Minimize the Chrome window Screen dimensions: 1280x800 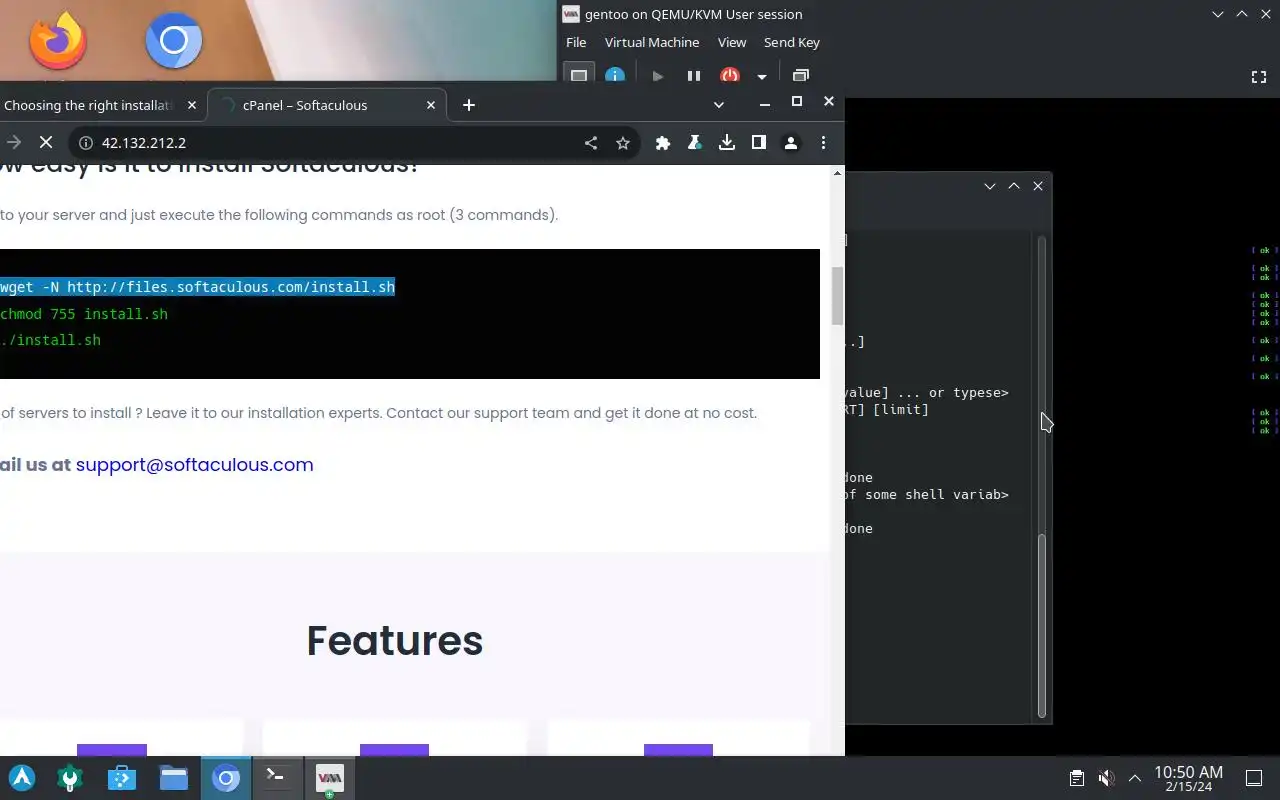[765, 103]
